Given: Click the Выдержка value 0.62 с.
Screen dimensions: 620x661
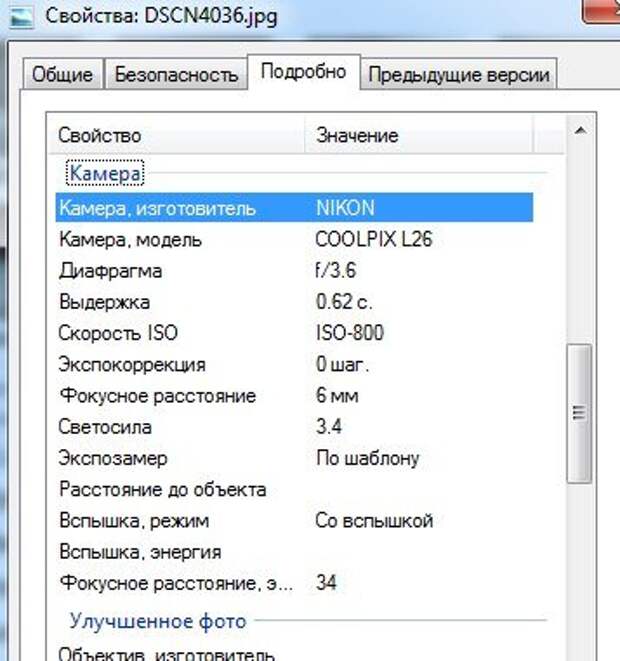Looking at the screenshot, I should click(x=343, y=302).
